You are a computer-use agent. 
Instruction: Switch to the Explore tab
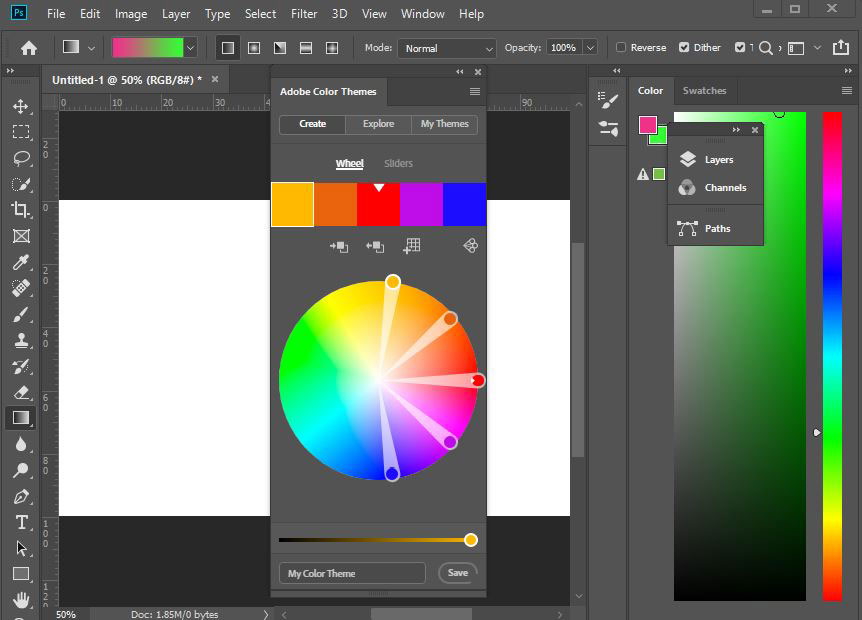pos(378,124)
